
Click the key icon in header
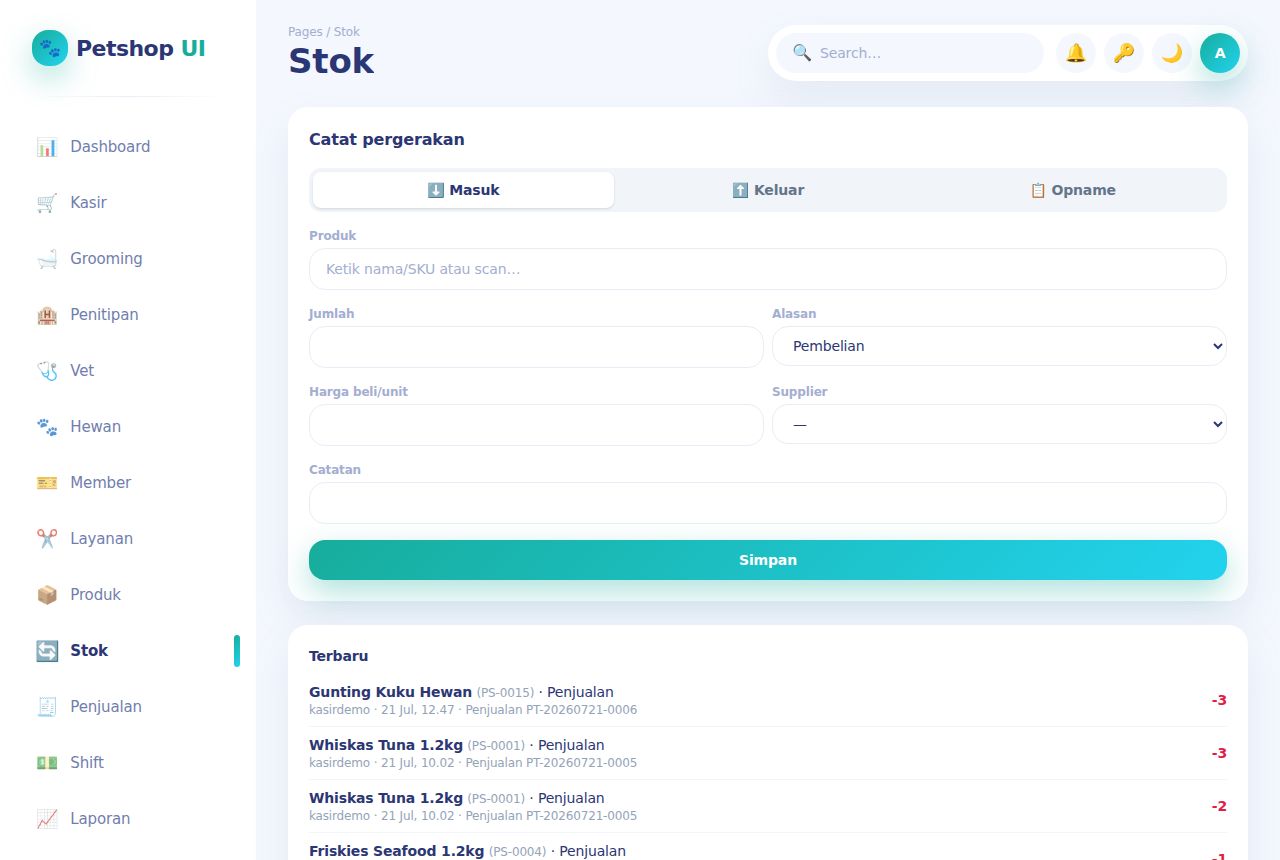pyautogui.click(x=1124, y=53)
